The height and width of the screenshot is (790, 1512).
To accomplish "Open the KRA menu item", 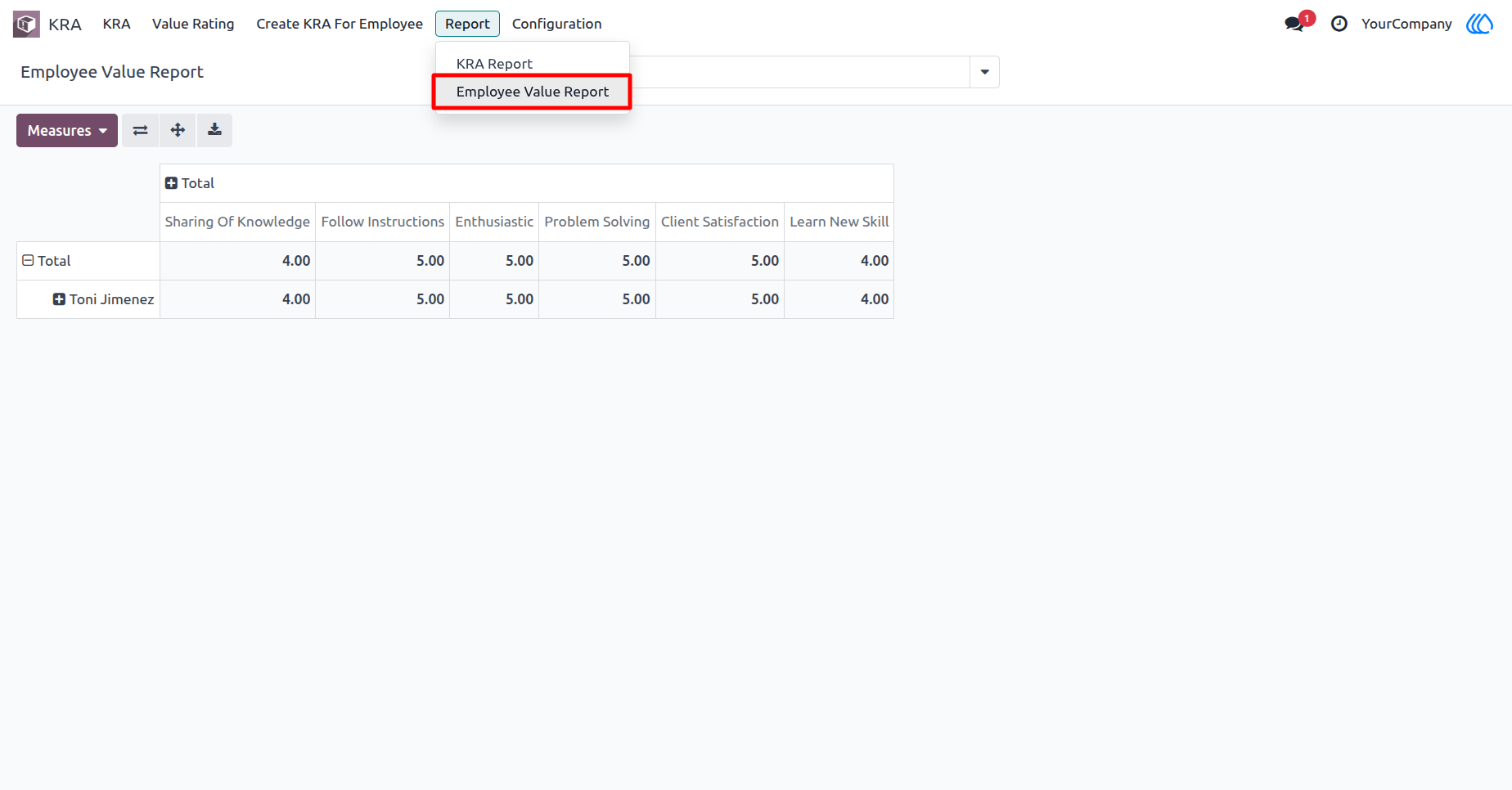I will 116,24.
